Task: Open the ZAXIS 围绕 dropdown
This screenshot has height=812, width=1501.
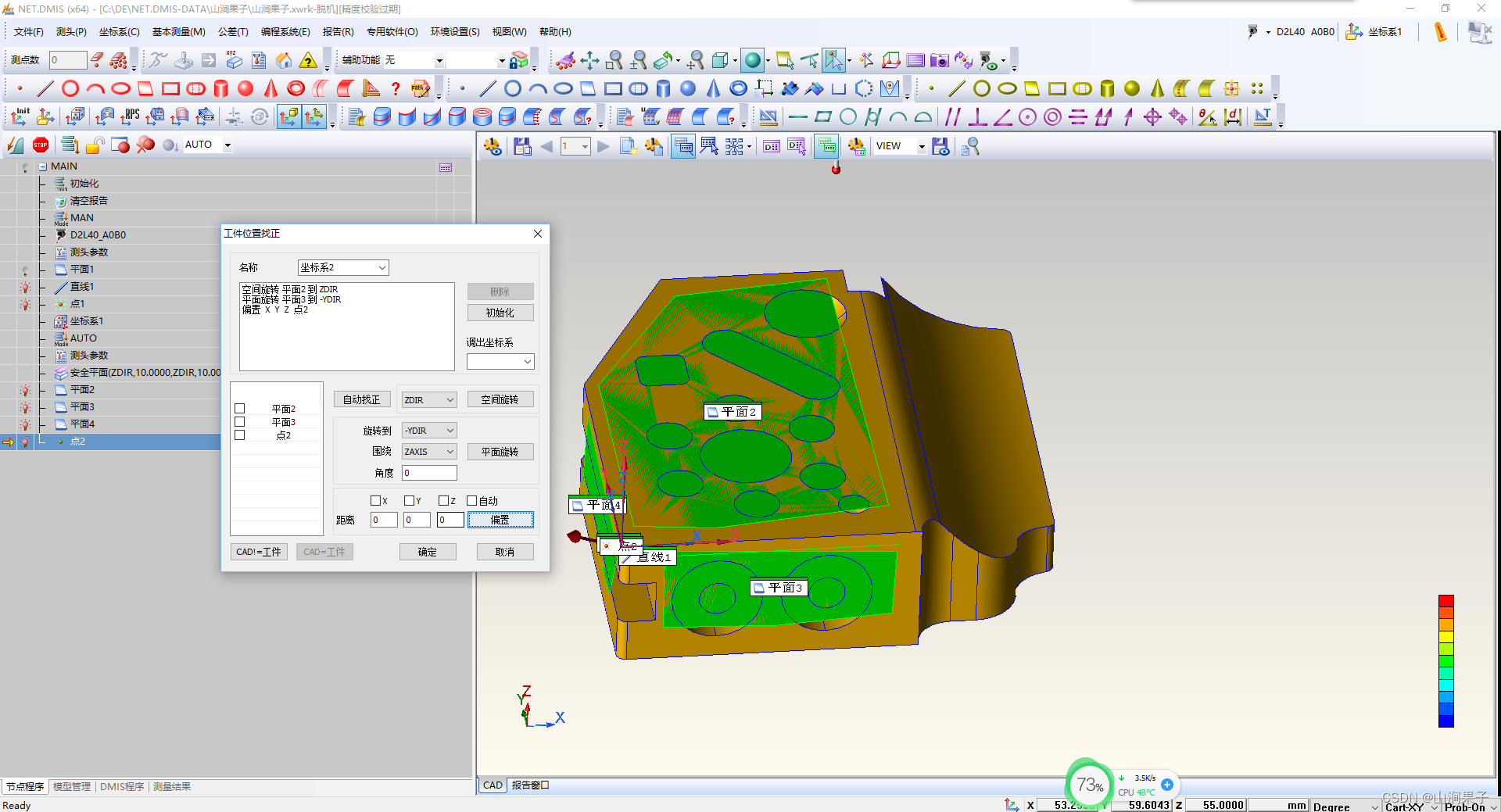Action: [429, 452]
